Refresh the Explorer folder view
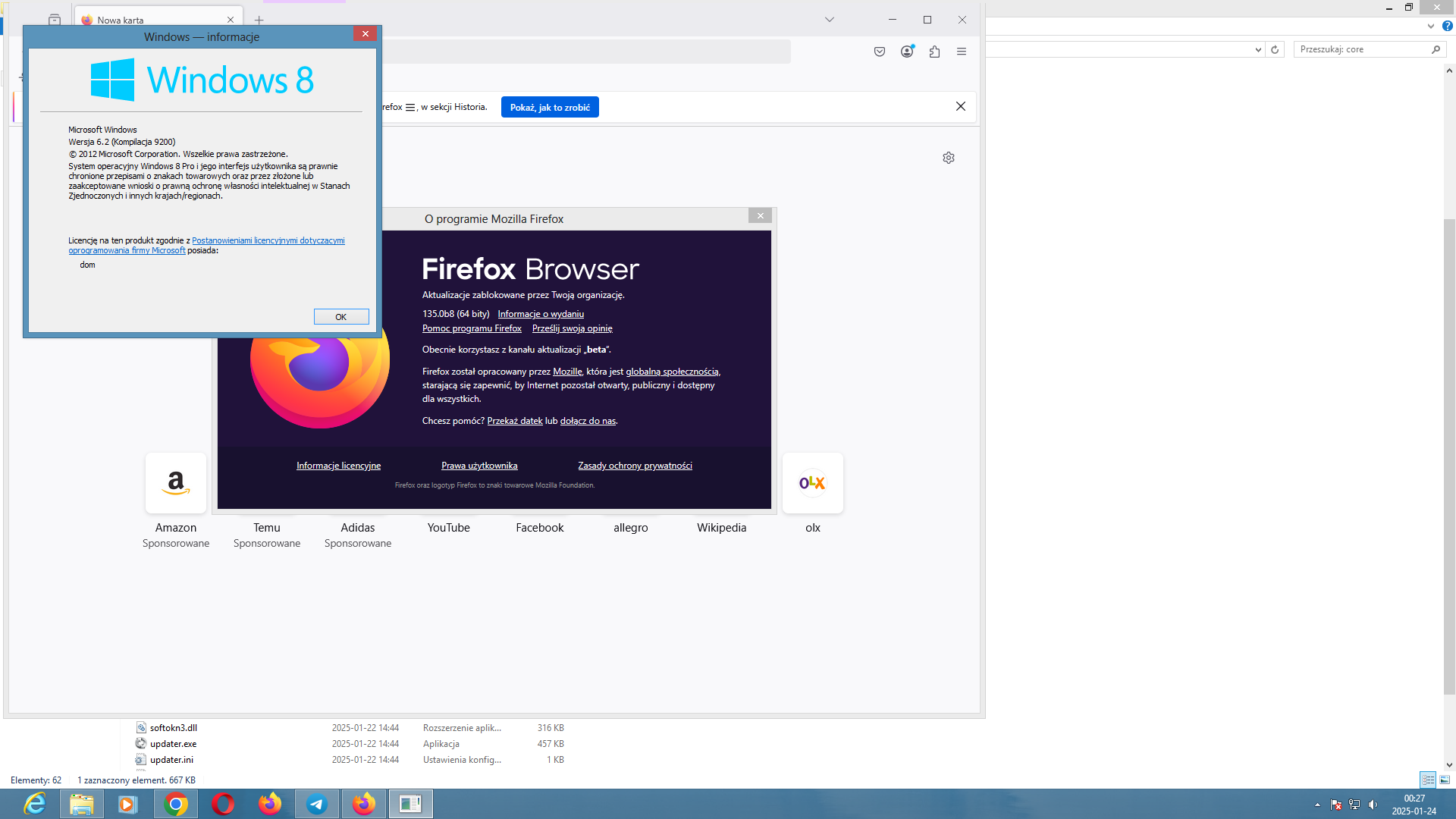 pyautogui.click(x=1275, y=49)
